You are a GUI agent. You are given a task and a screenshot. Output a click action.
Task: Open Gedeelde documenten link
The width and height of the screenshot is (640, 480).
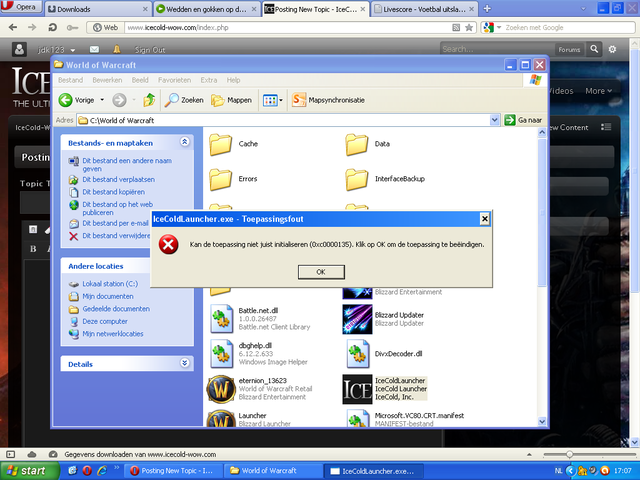click(x=116, y=309)
